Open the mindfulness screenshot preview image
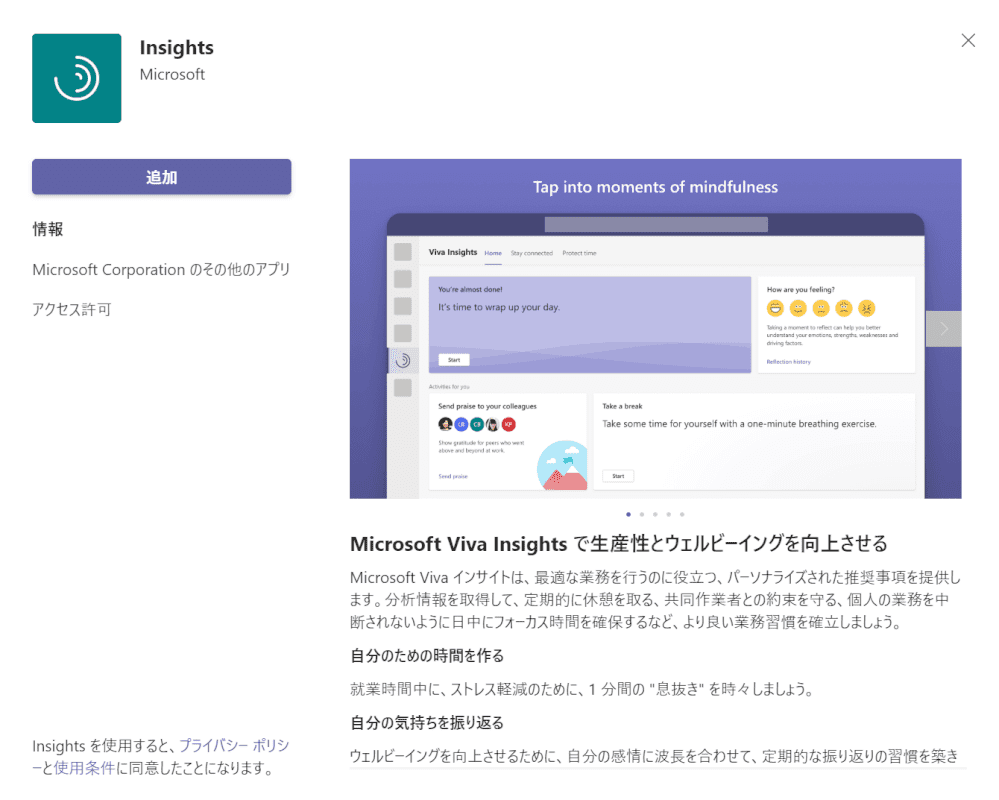 tap(655, 329)
